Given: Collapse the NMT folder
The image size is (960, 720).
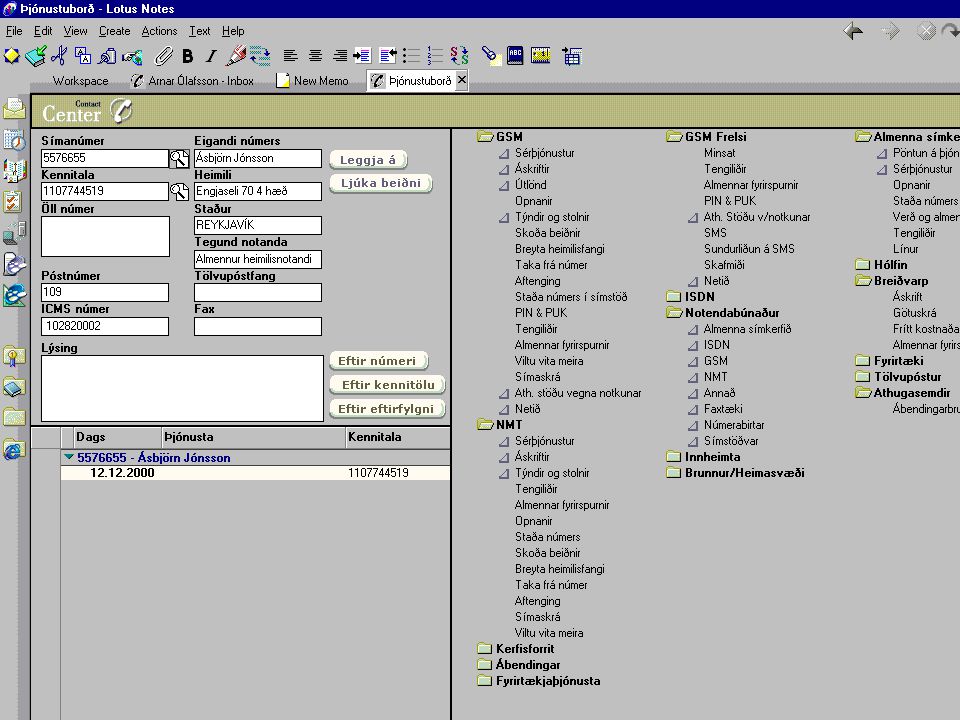Looking at the screenshot, I should pyautogui.click(x=485, y=424).
